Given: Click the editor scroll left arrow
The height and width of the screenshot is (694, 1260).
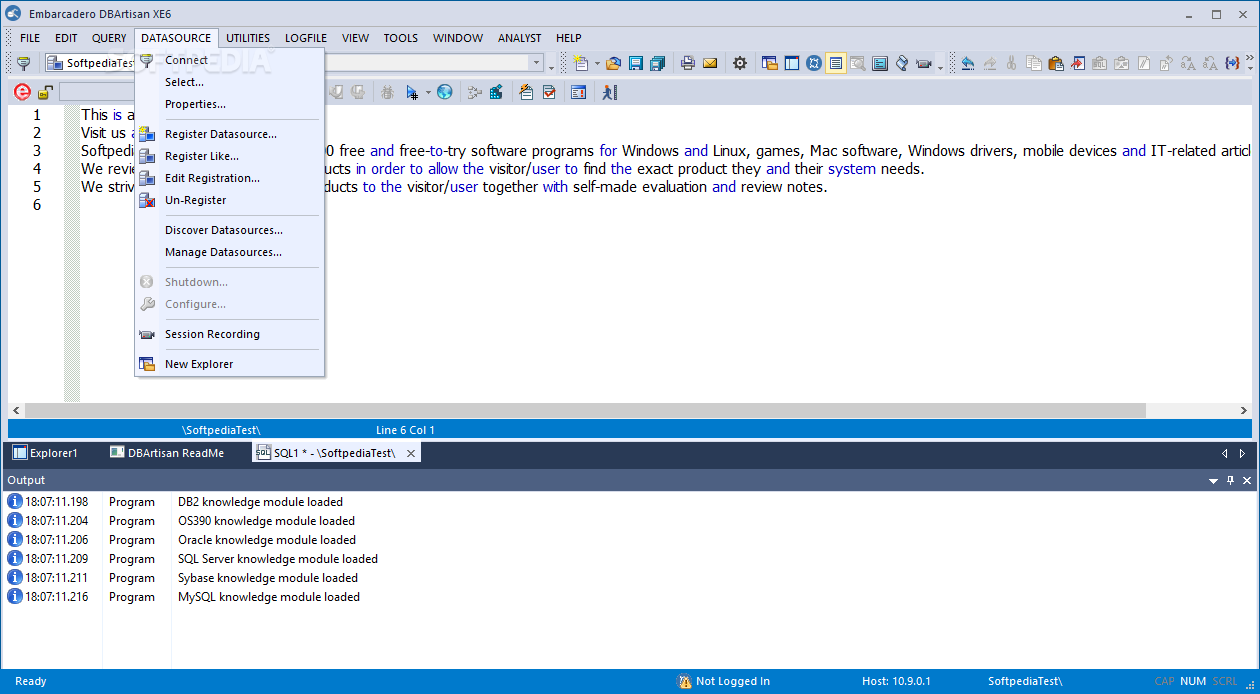Looking at the screenshot, I should [x=15, y=410].
